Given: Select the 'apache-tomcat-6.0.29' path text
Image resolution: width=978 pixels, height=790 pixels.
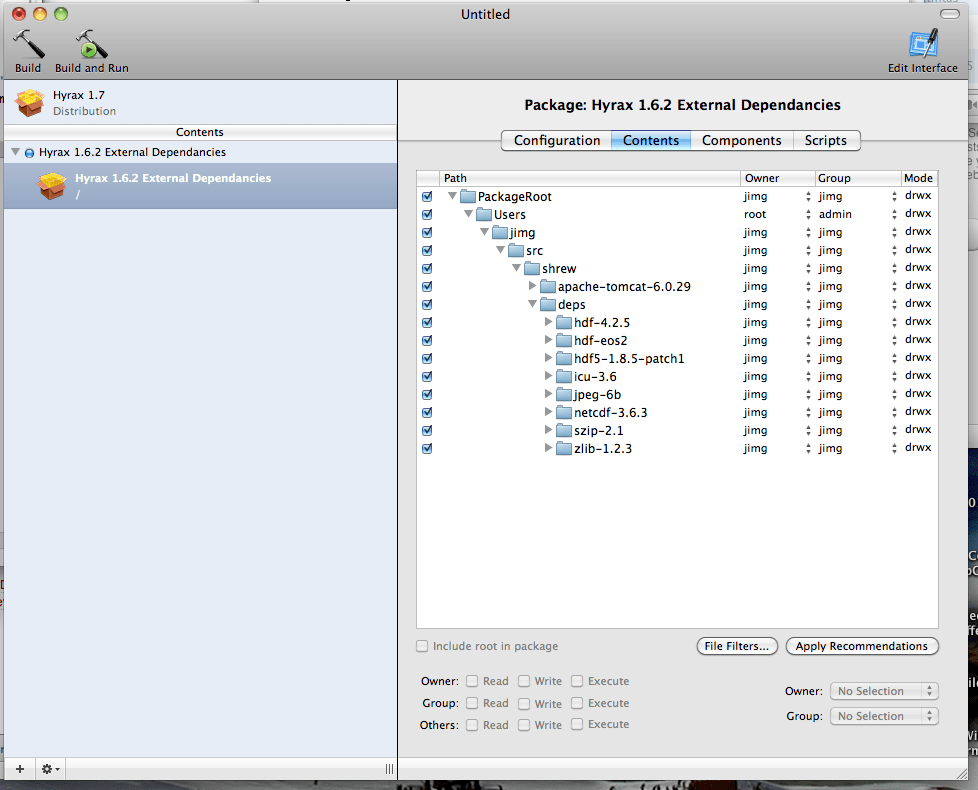Looking at the screenshot, I should [624, 287].
